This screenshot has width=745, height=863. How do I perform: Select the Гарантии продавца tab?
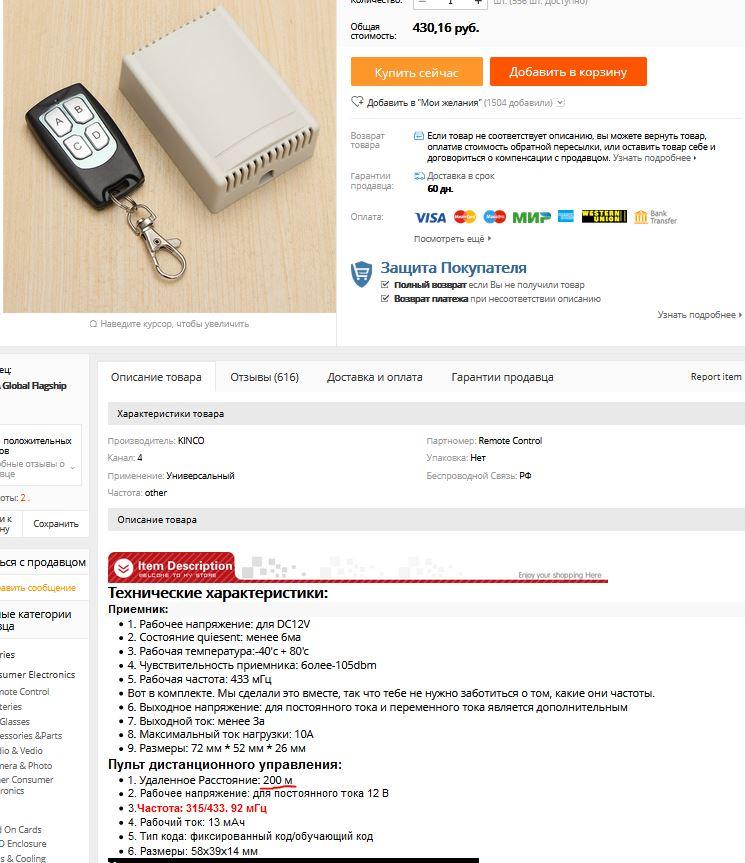click(x=502, y=377)
